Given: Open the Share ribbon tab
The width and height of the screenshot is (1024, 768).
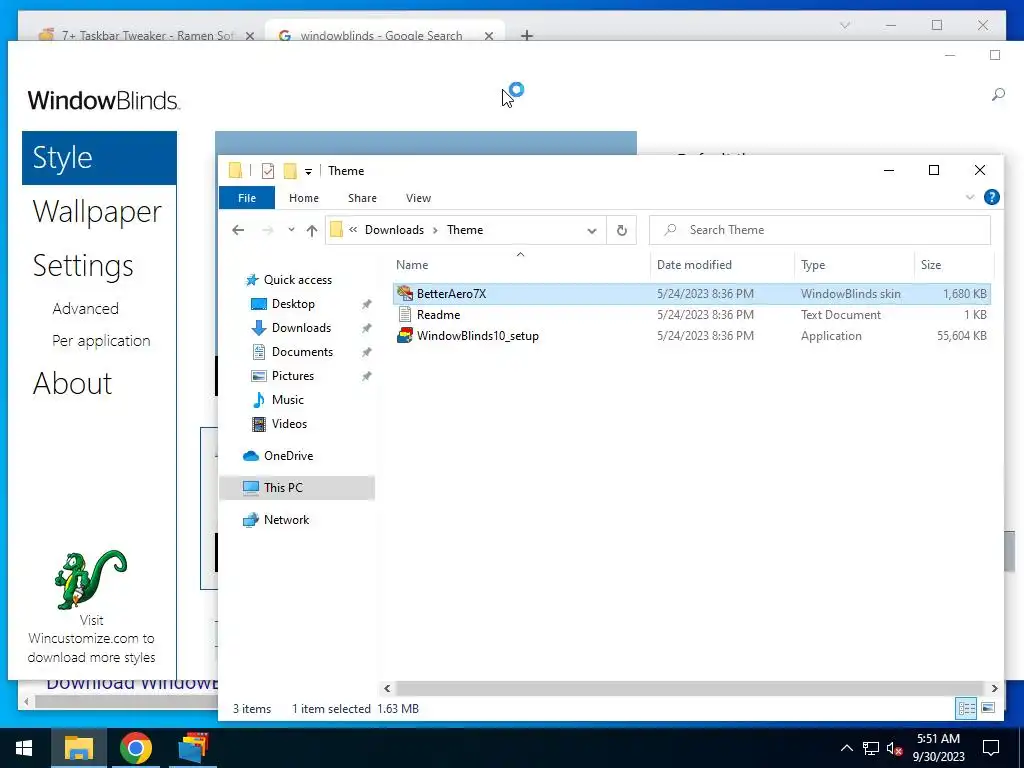Looking at the screenshot, I should tap(362, 198).
